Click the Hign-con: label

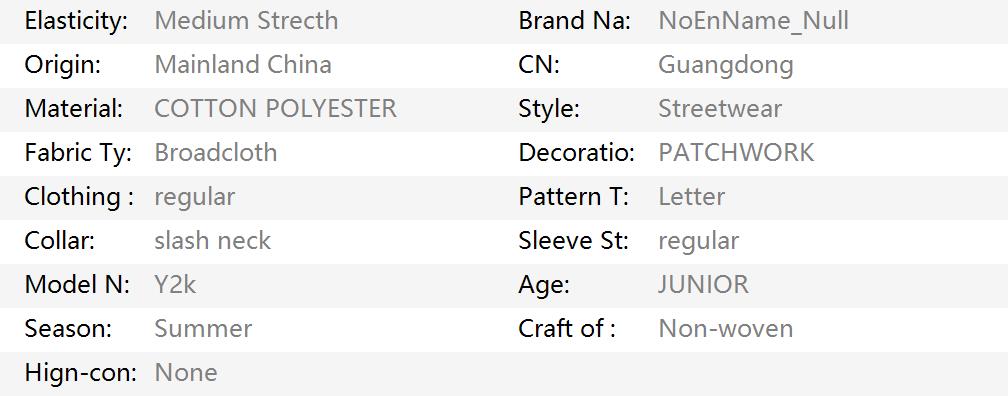(x=80, y=373)
